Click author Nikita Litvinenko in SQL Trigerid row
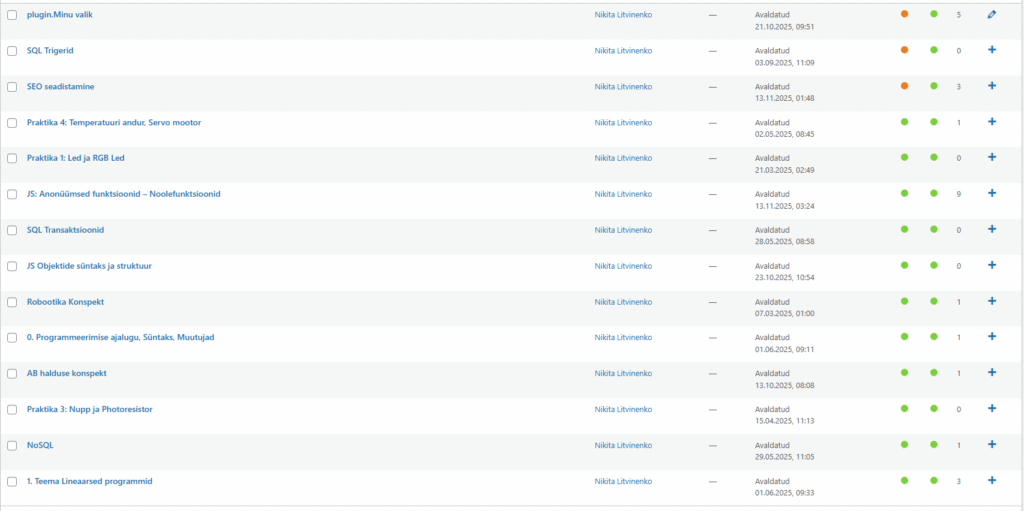 coord(623,50)
